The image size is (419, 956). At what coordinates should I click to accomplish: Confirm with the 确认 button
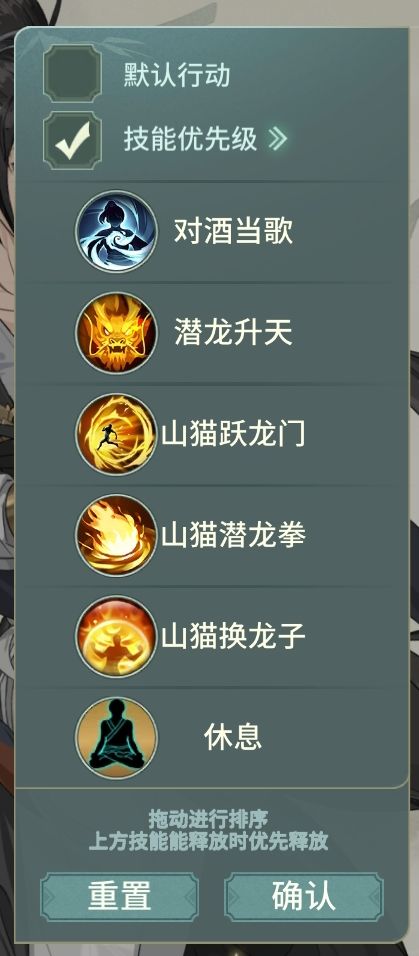[x=304, y=896]
